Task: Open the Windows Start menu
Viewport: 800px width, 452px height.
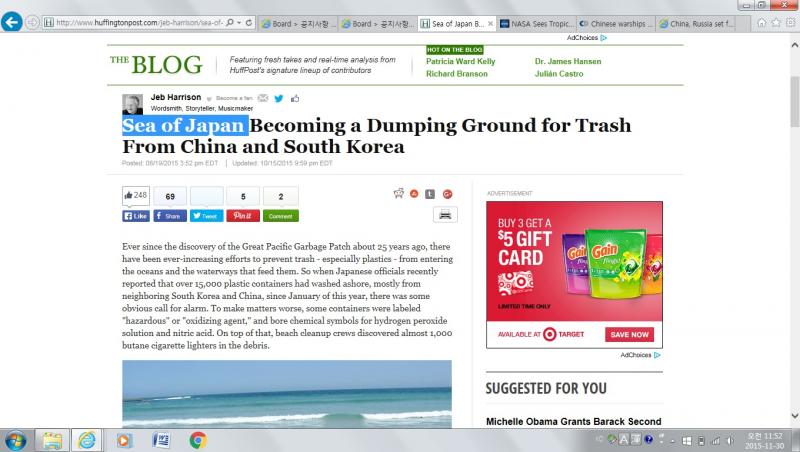Action: tap(17, 439)
